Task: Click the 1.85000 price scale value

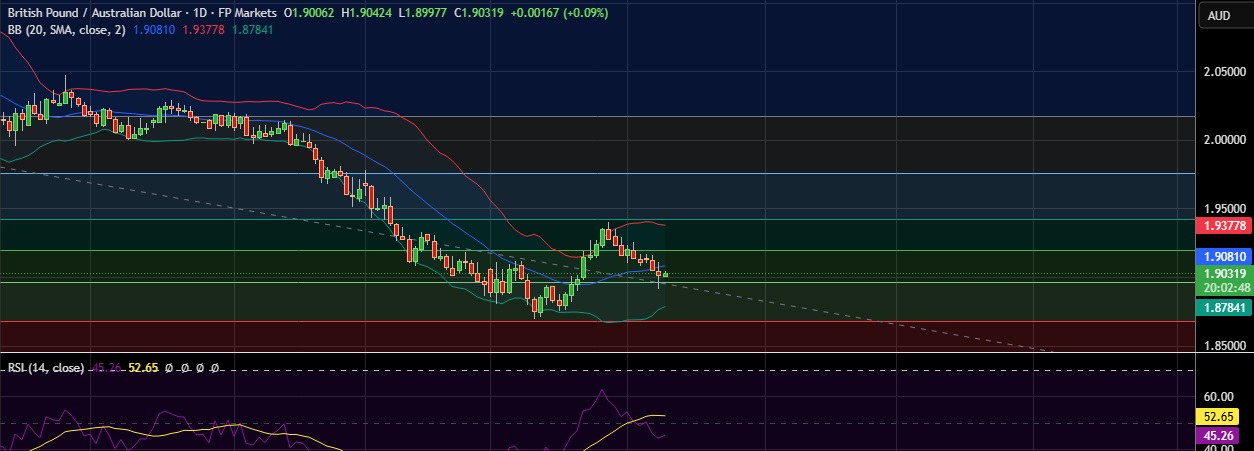Action: tap(1225, 345)
